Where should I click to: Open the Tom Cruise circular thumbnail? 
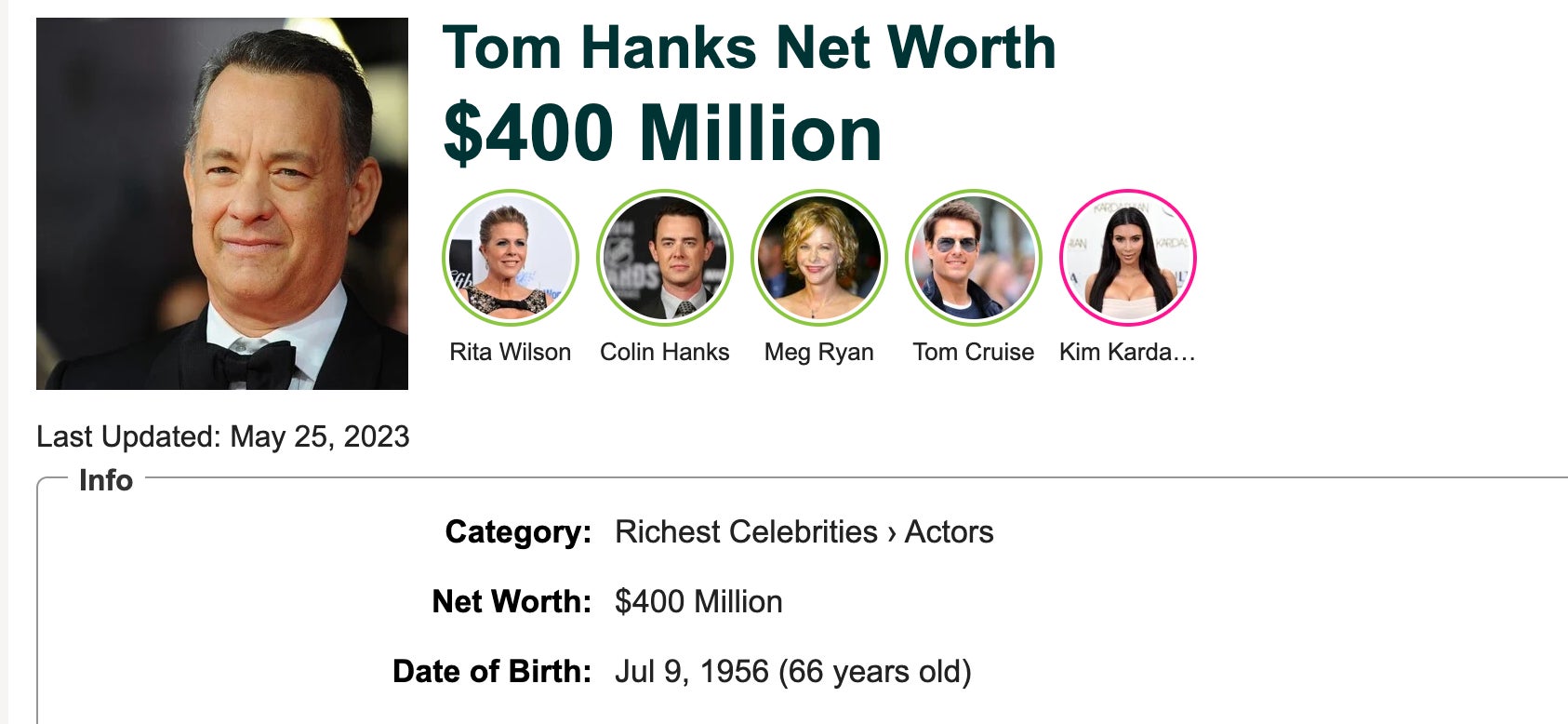[x=974, y=258]
